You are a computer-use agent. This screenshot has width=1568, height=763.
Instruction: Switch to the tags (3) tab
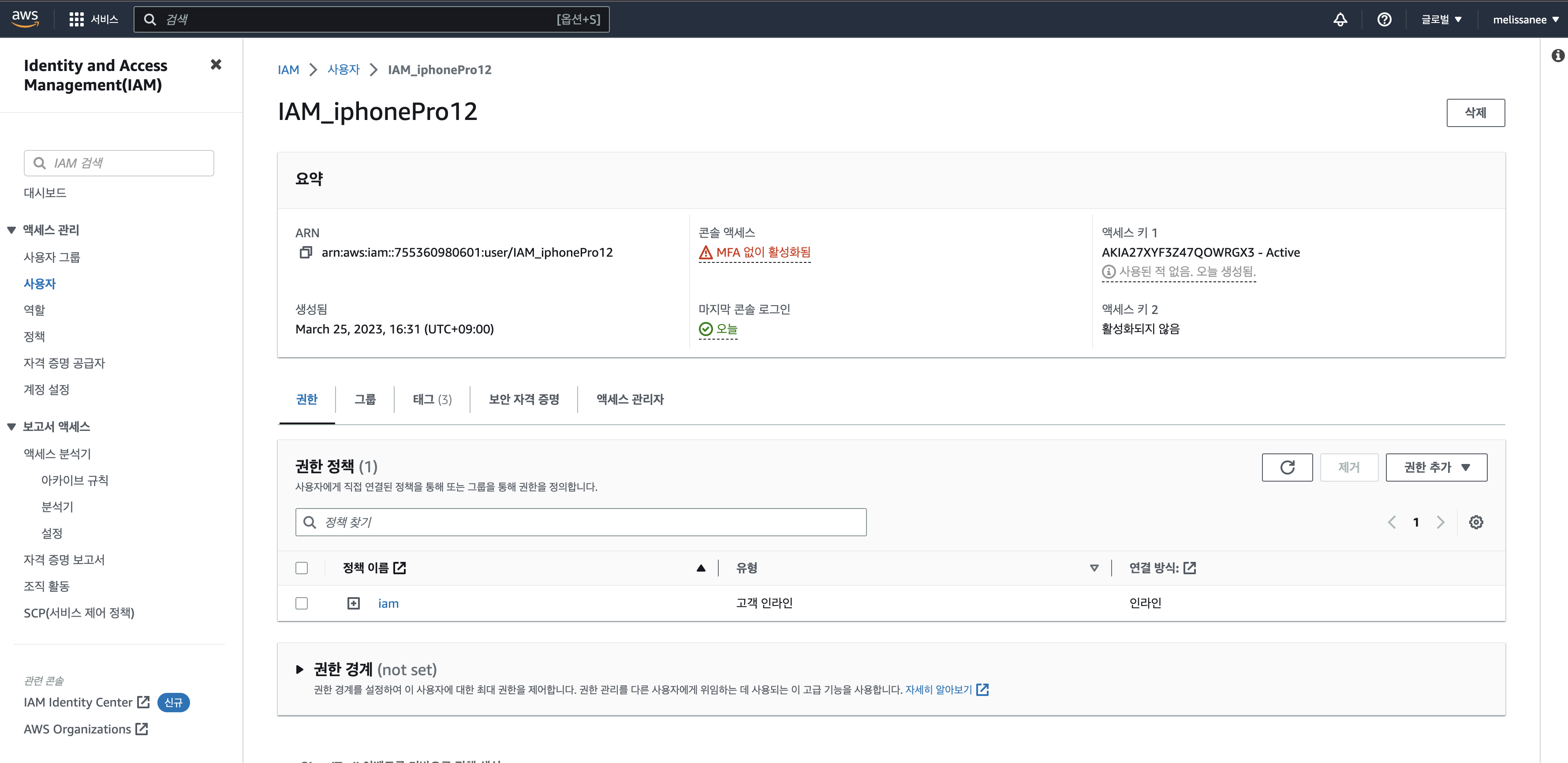pos(432,399)
